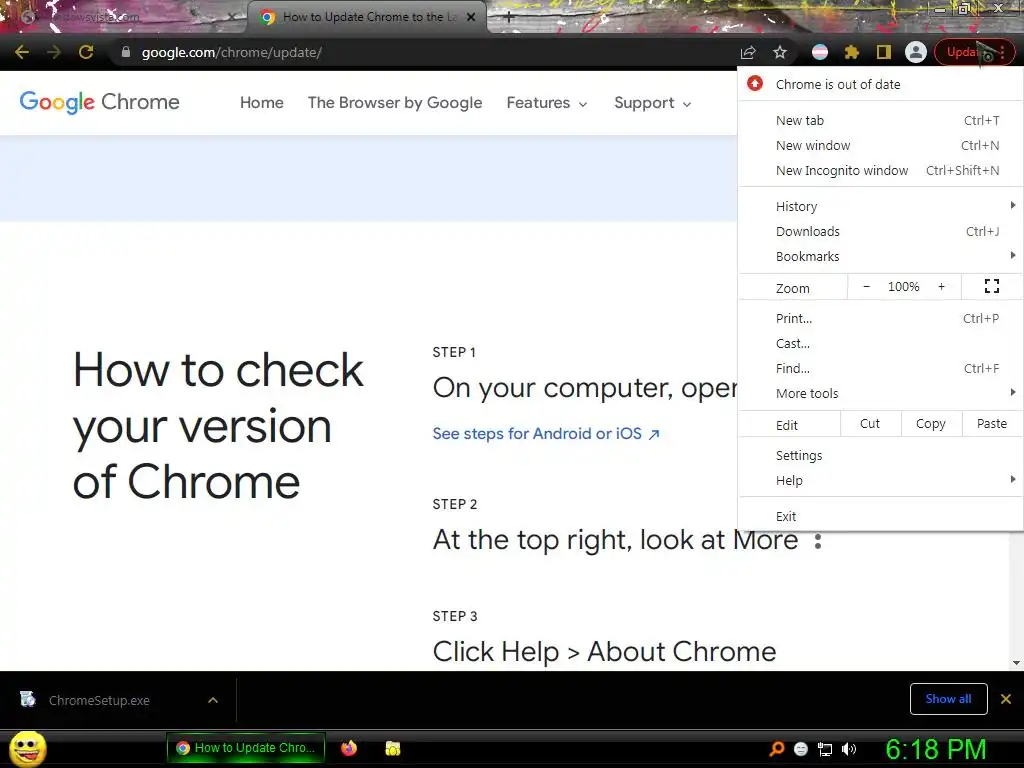This screenshot has height=768, width=1024.
Task: Choose Exit from the menu
Action: pyautogui.click(x=880, y=516)
